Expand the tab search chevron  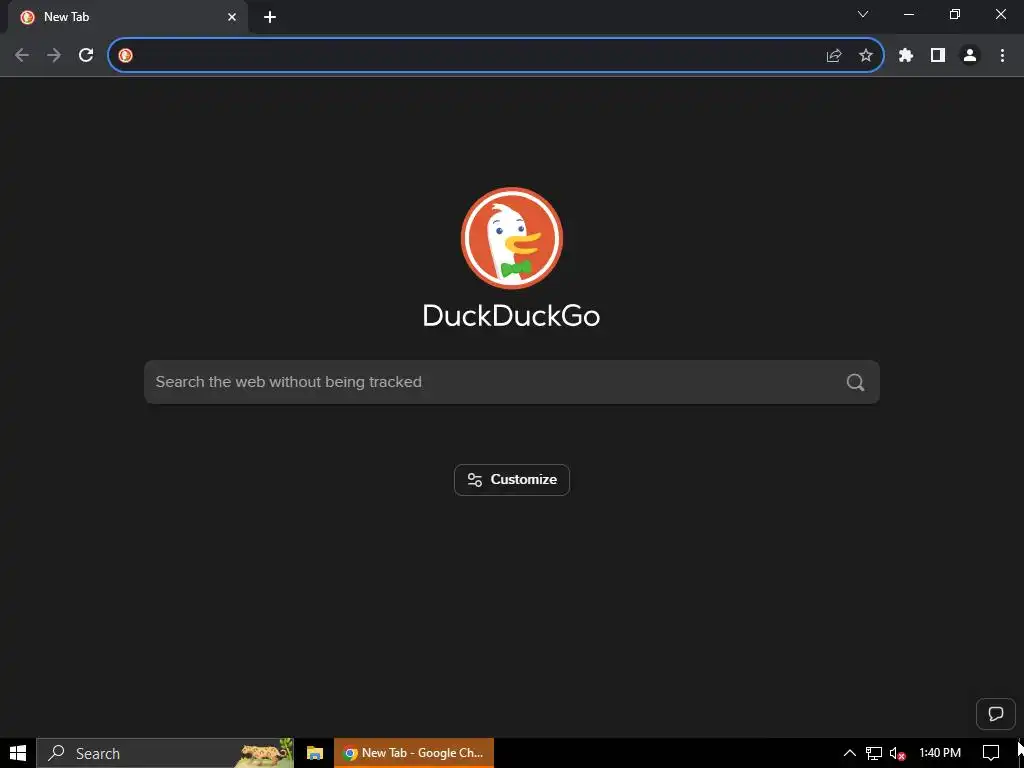[x=863, y=14]
